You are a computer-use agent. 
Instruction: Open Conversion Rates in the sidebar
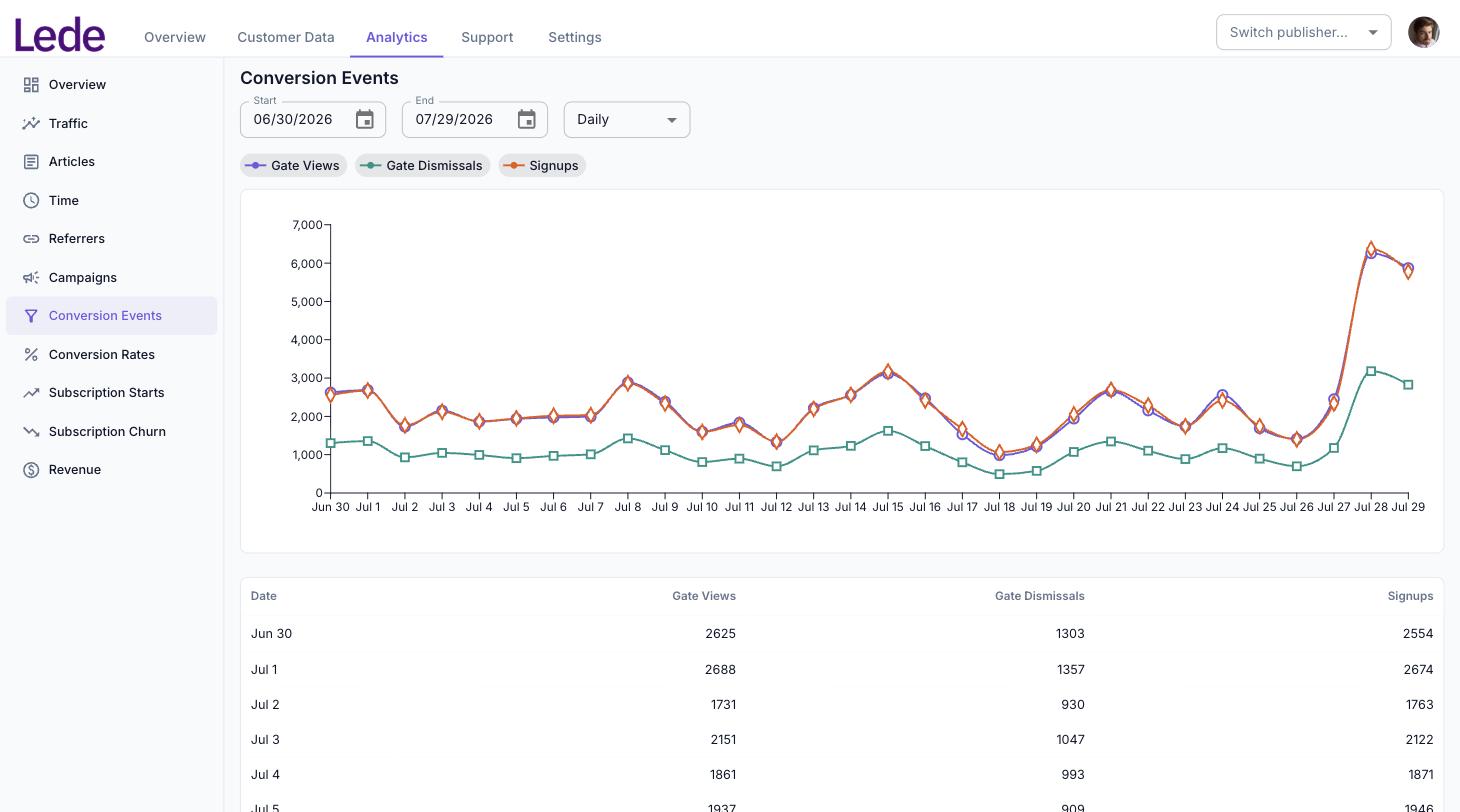pyautogui.click(x=112, y=355)
